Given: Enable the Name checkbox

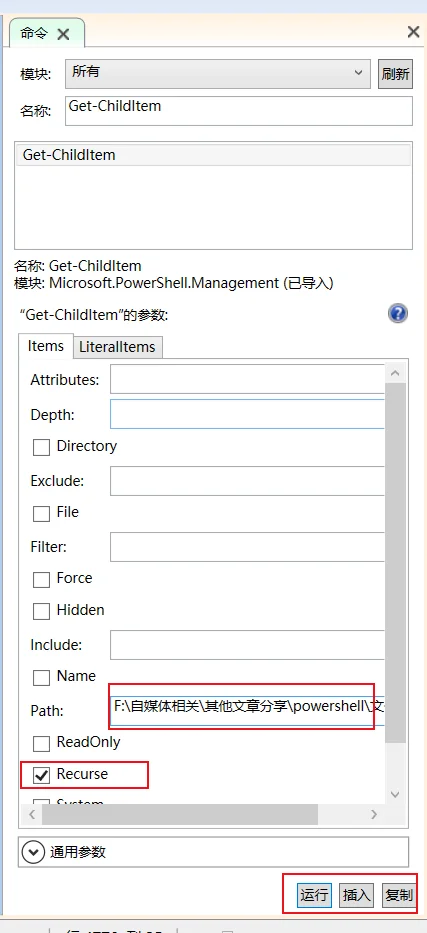Looking at the screenshot, I should click(x=41, y=678).
